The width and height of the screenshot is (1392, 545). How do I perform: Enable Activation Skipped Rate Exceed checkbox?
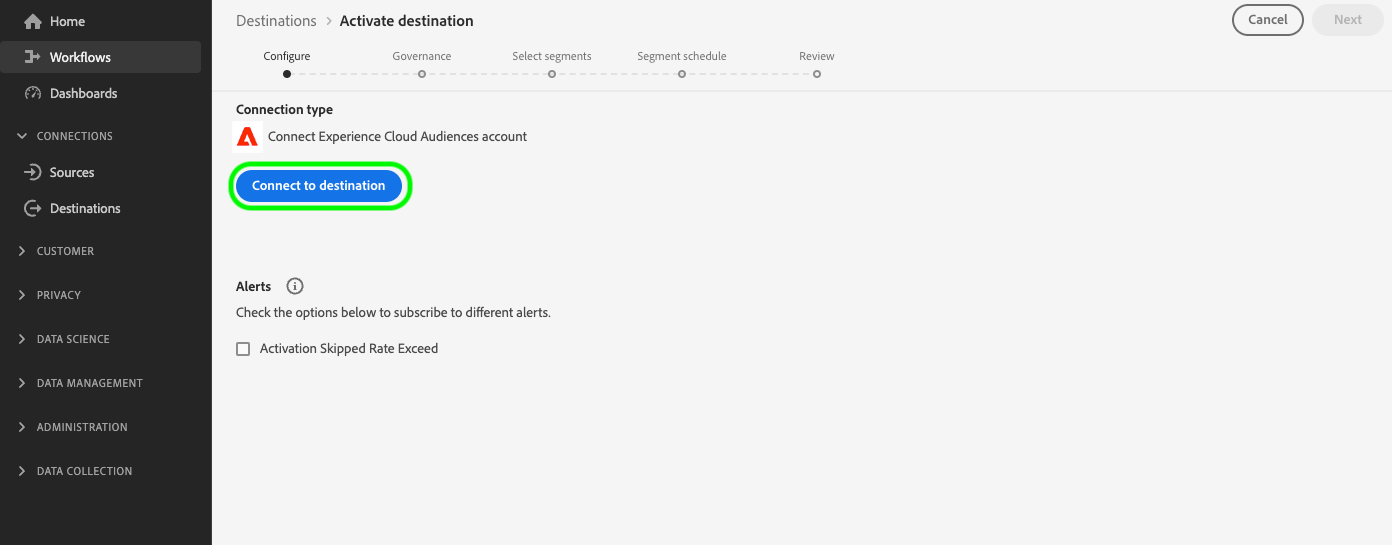click(x=243, y=349)
